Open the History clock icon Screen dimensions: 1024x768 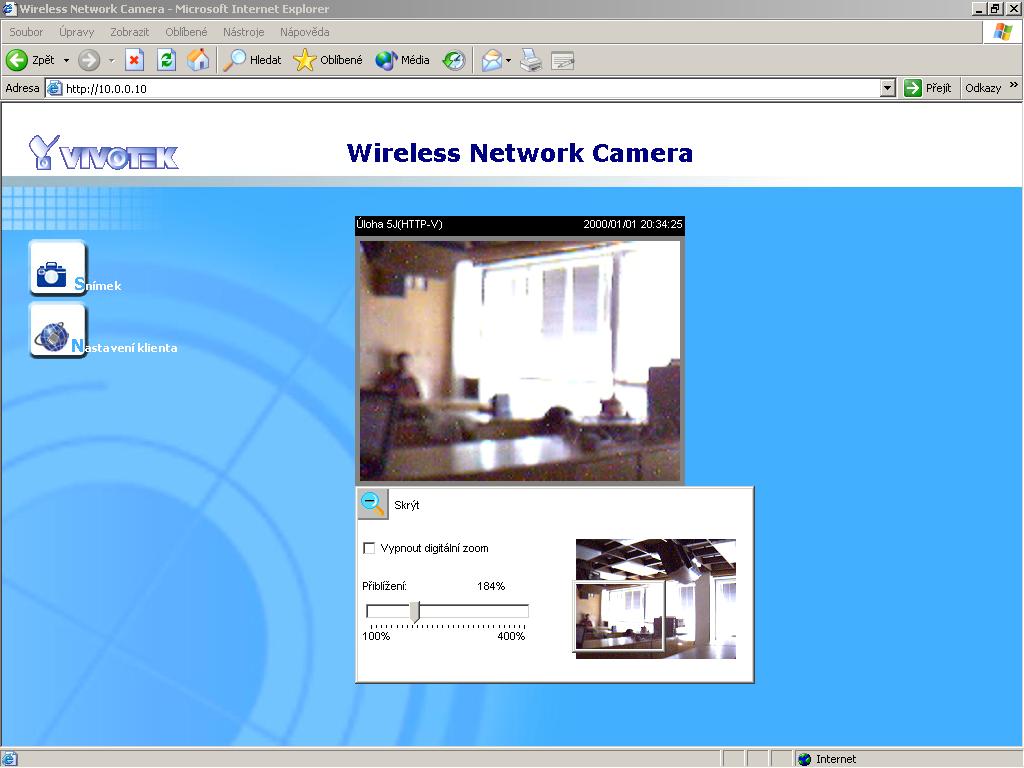pyautogui.click(x=453, y=60)
